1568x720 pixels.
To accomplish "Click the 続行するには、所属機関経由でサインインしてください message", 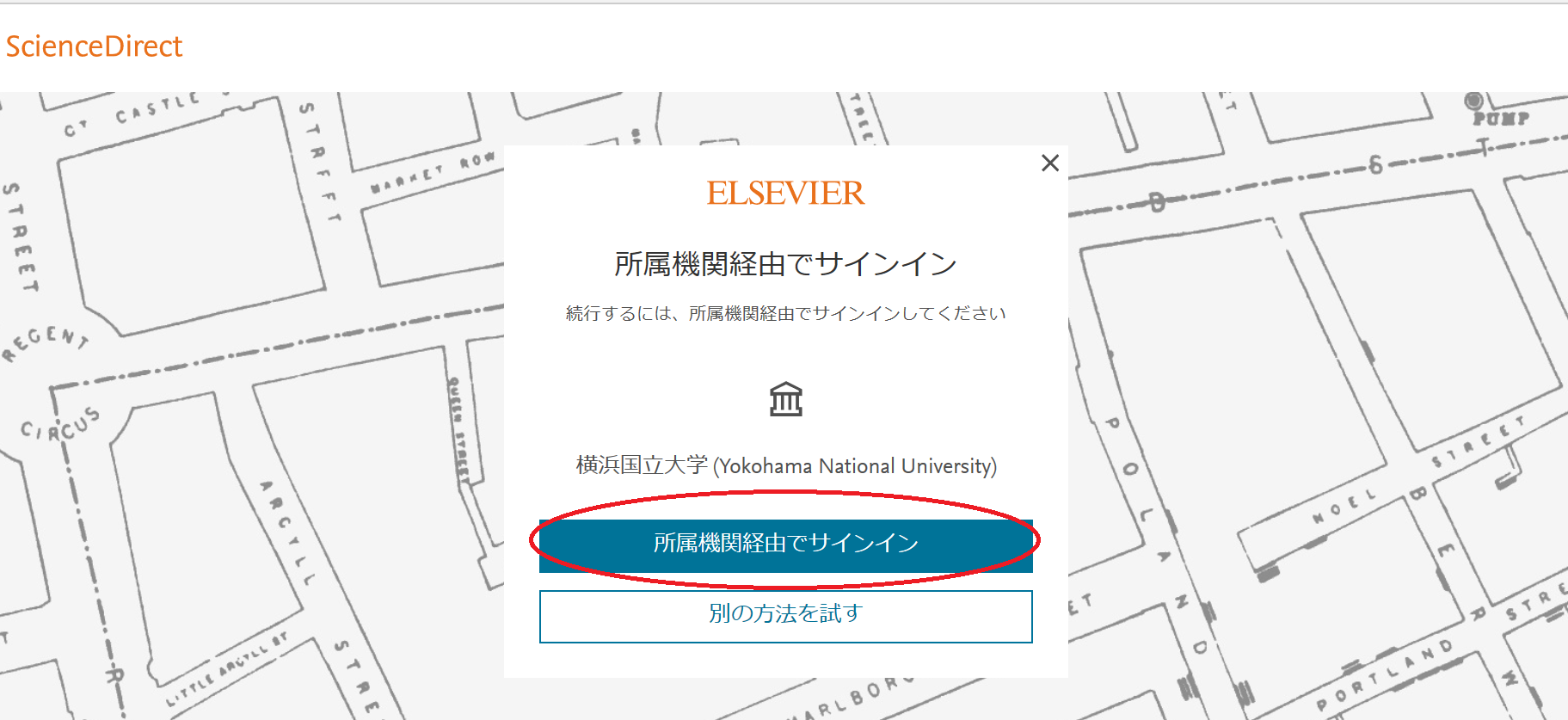I will [x=785, y=314].
